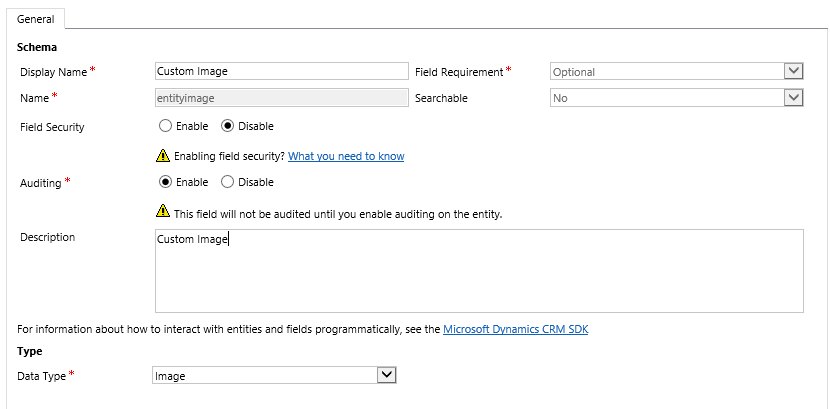
Task: Open the Data Type dropdown set to Image
Action: [x=274, y=376]
